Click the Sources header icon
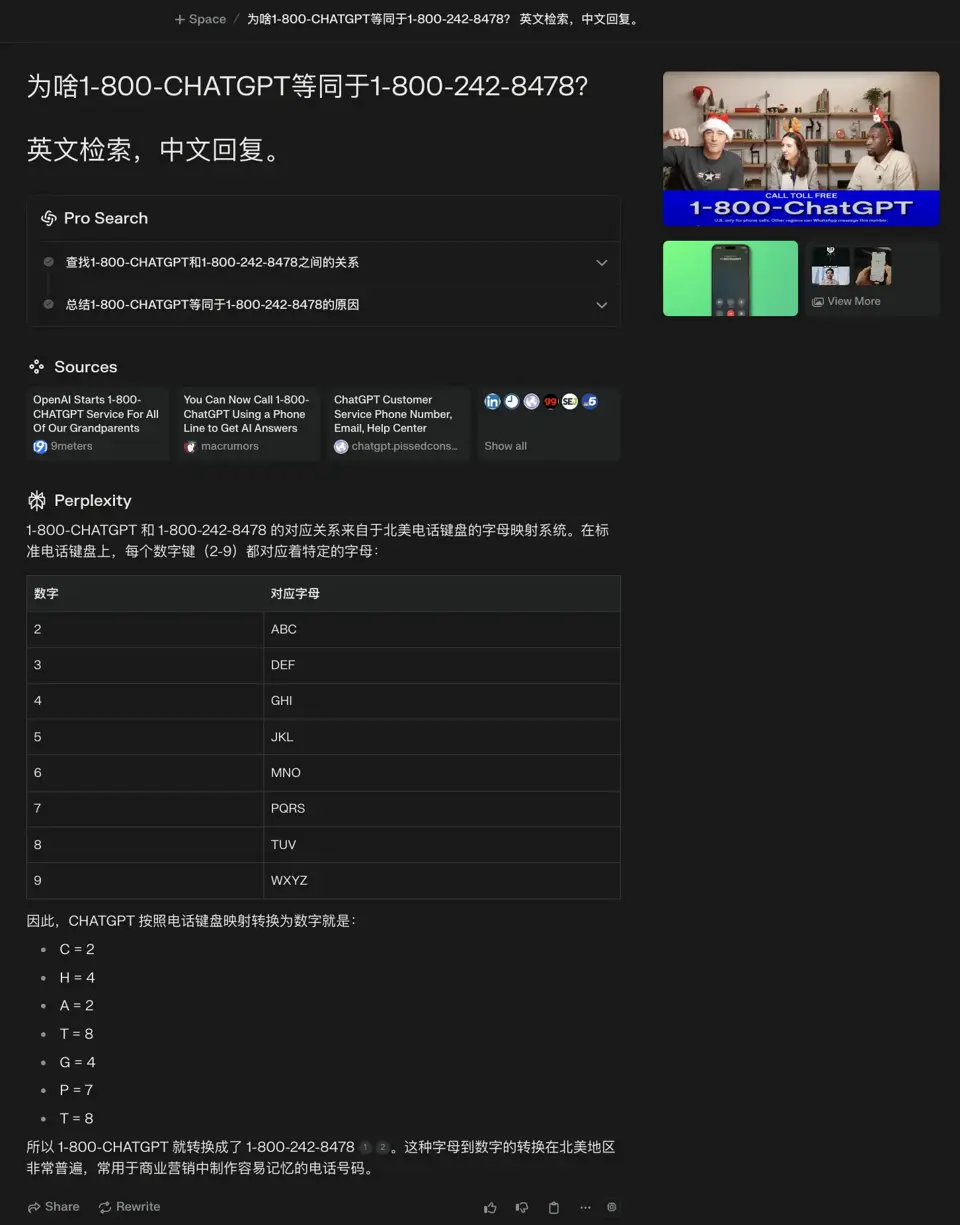This screenshot has width=960, height=1225. [36, 367]
